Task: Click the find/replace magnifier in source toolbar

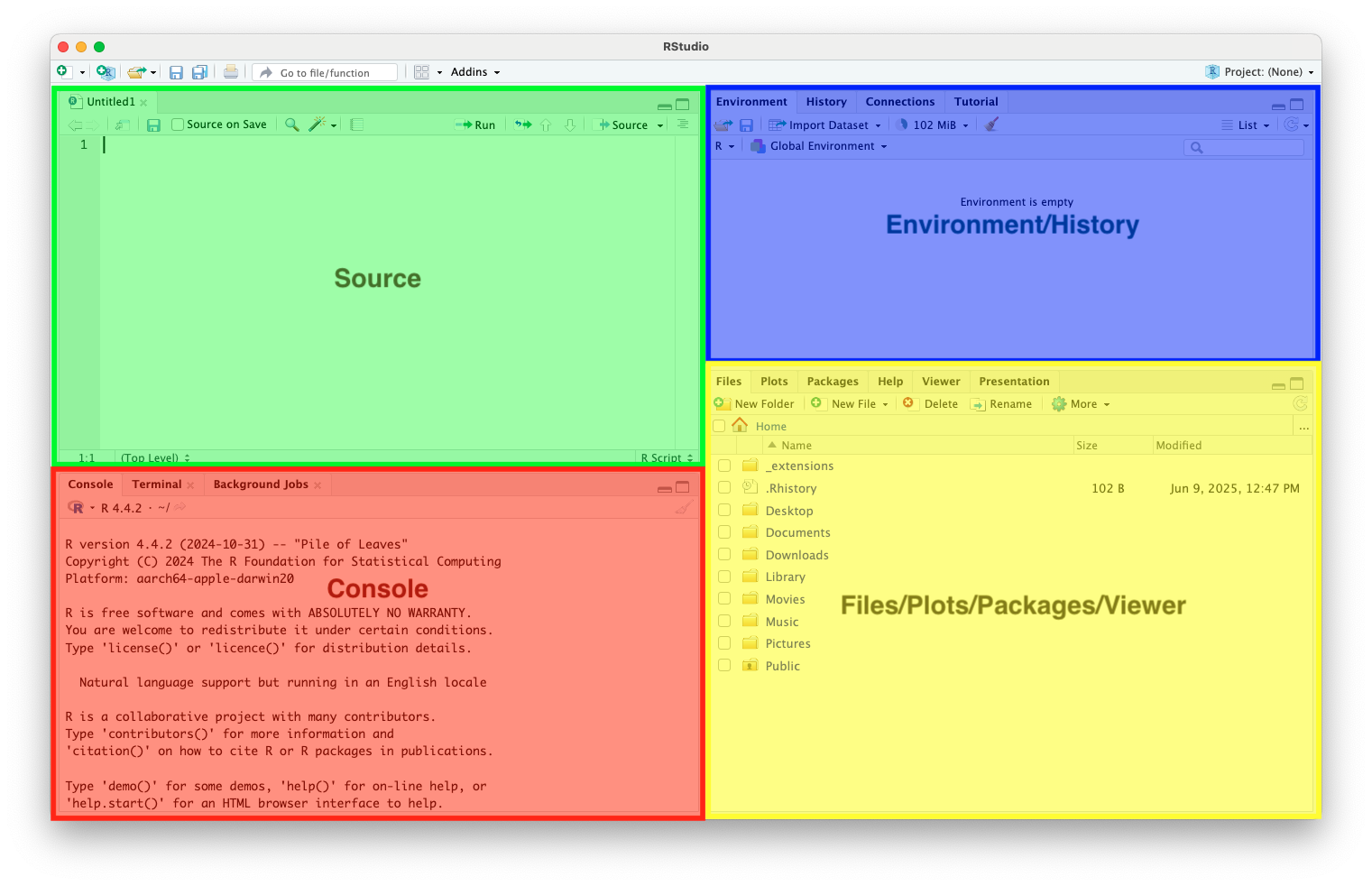Action: 291,125
